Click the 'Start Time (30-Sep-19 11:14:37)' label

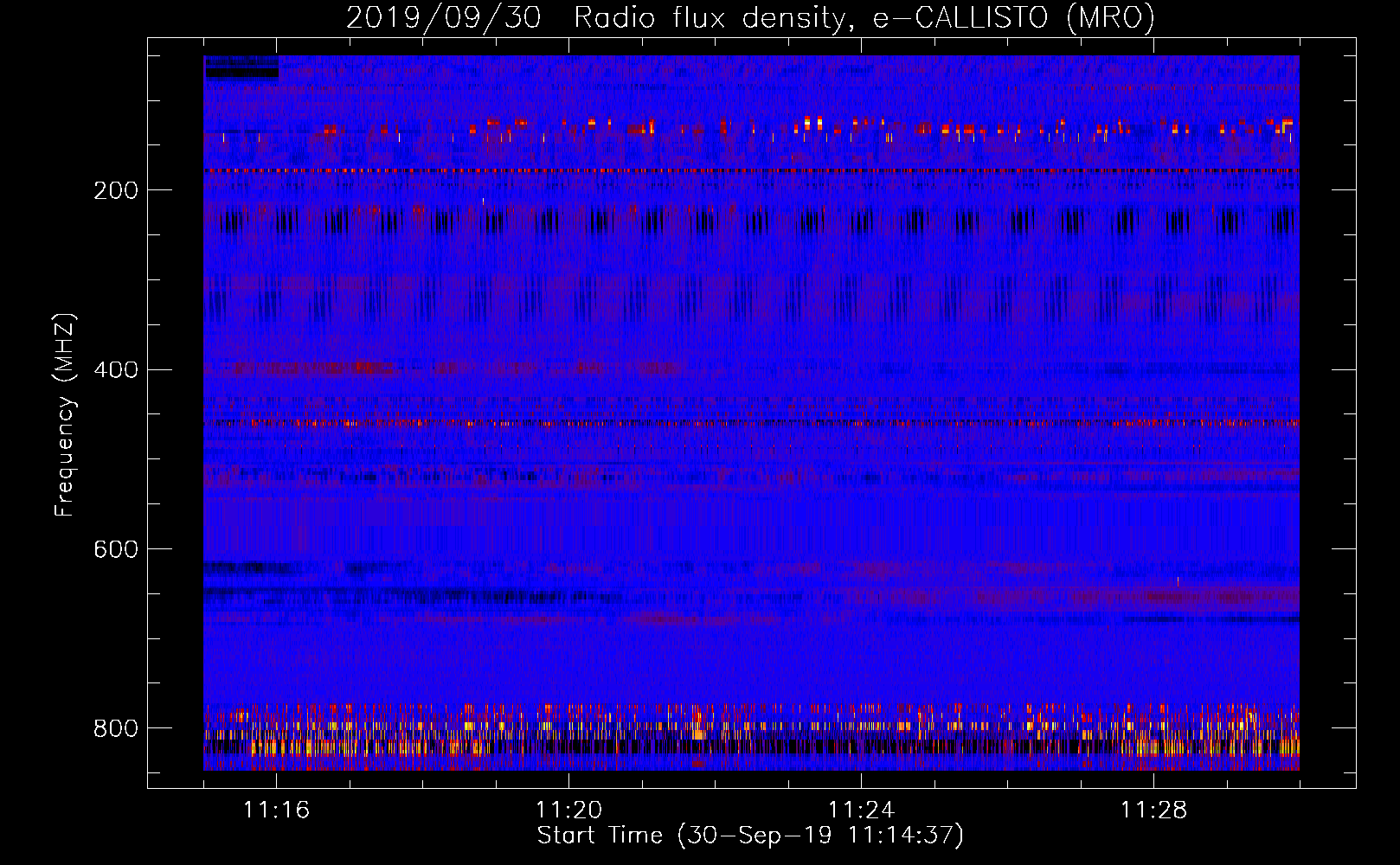(x=750, y=836)
